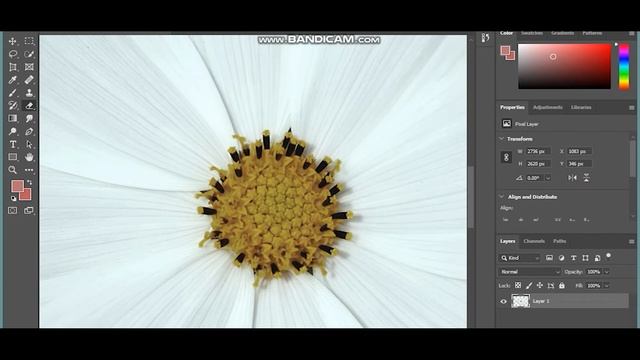This screenshot has width=640, height=360.
Task: Click the H height input field
Action: pos(538,164)
